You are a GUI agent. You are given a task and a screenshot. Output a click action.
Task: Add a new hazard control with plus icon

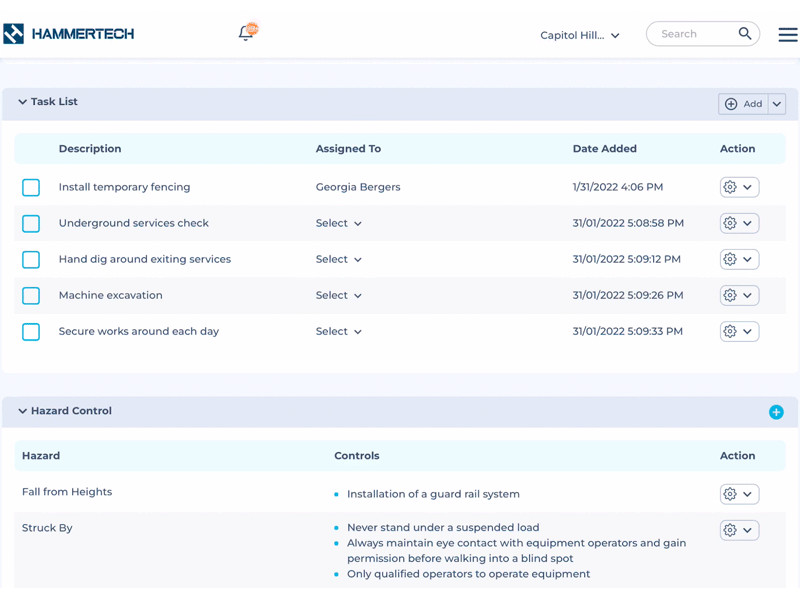[x=776, y=412]
